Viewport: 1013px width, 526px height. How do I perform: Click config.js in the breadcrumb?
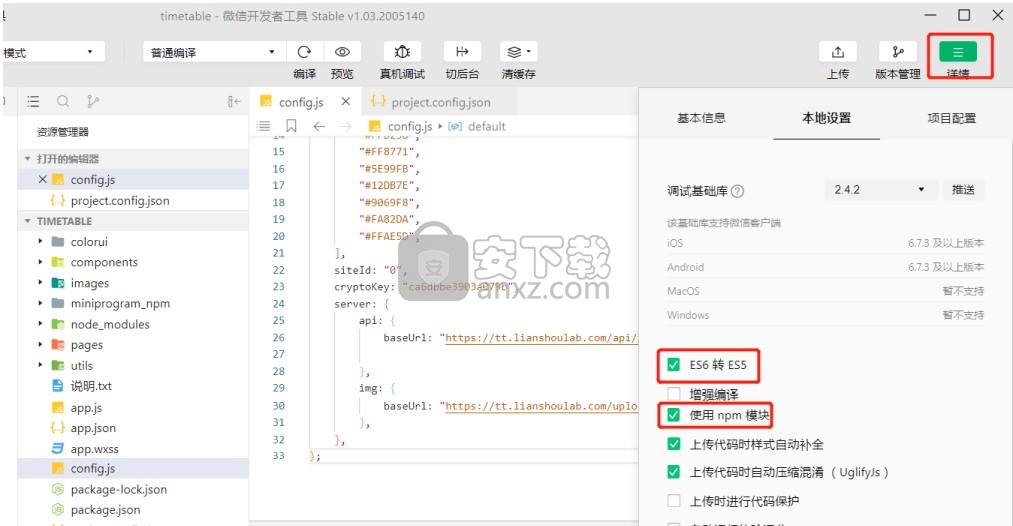pos(410,127)
